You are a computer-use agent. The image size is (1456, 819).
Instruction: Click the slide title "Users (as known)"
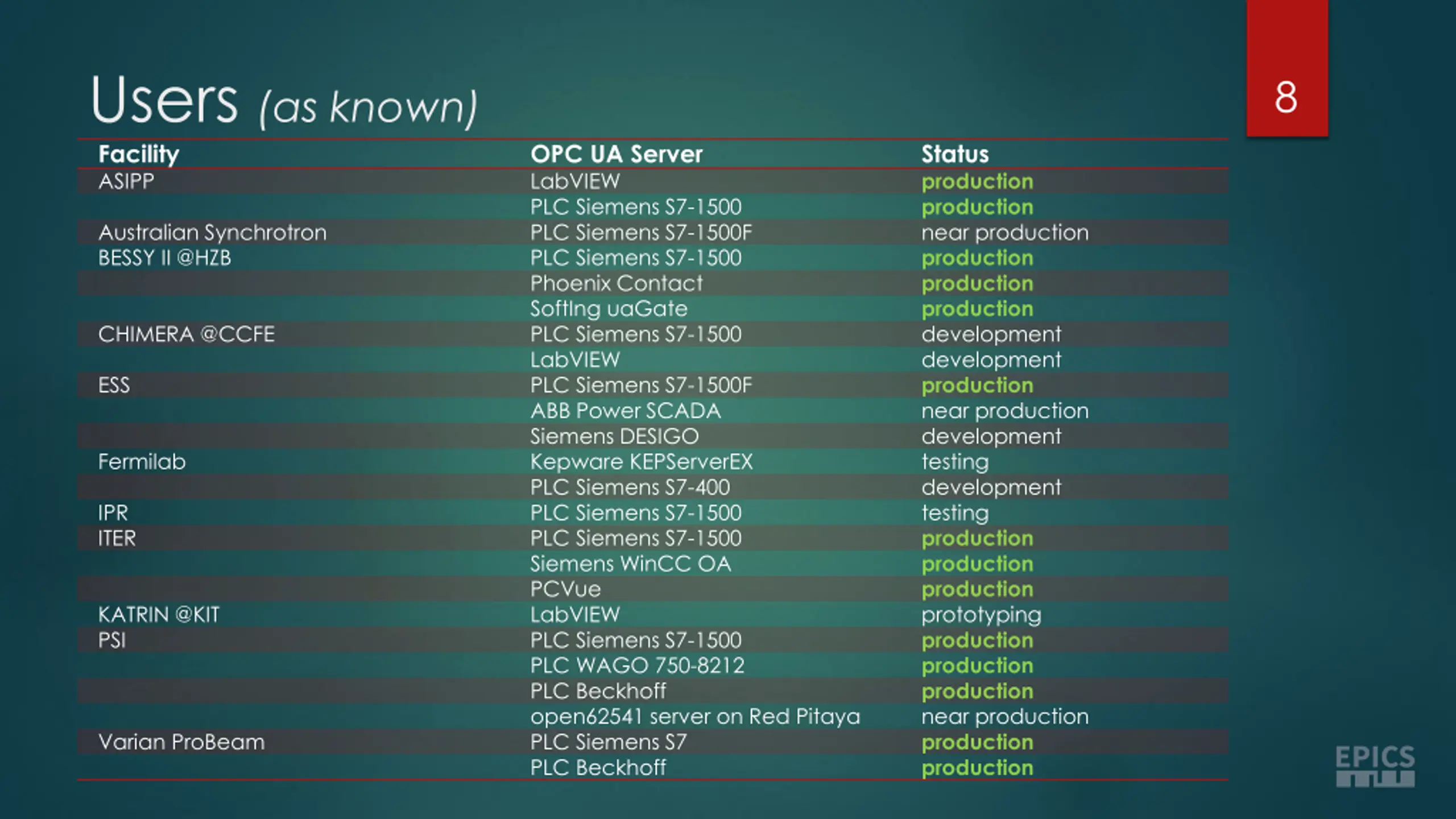283,101
